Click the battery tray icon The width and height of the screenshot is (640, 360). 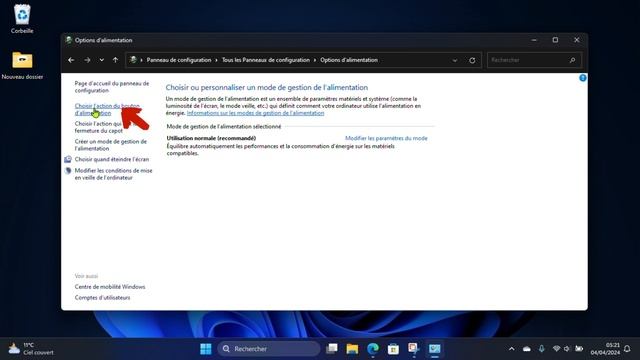click(579, 349)
